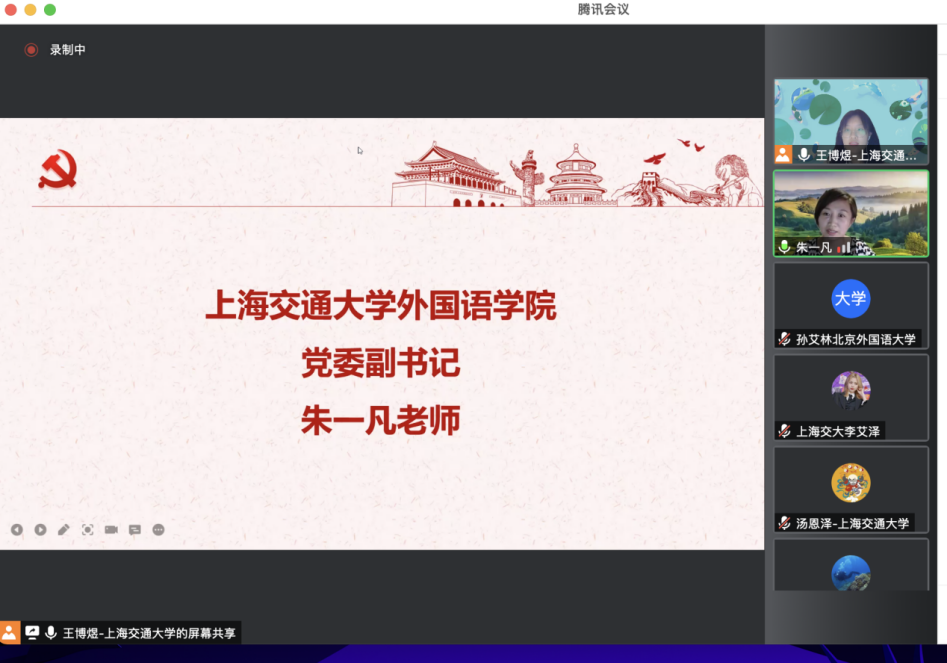Click the name label 上海交大李艾泽
Viewport: 947px width, 663px height.
click(838, 431)
